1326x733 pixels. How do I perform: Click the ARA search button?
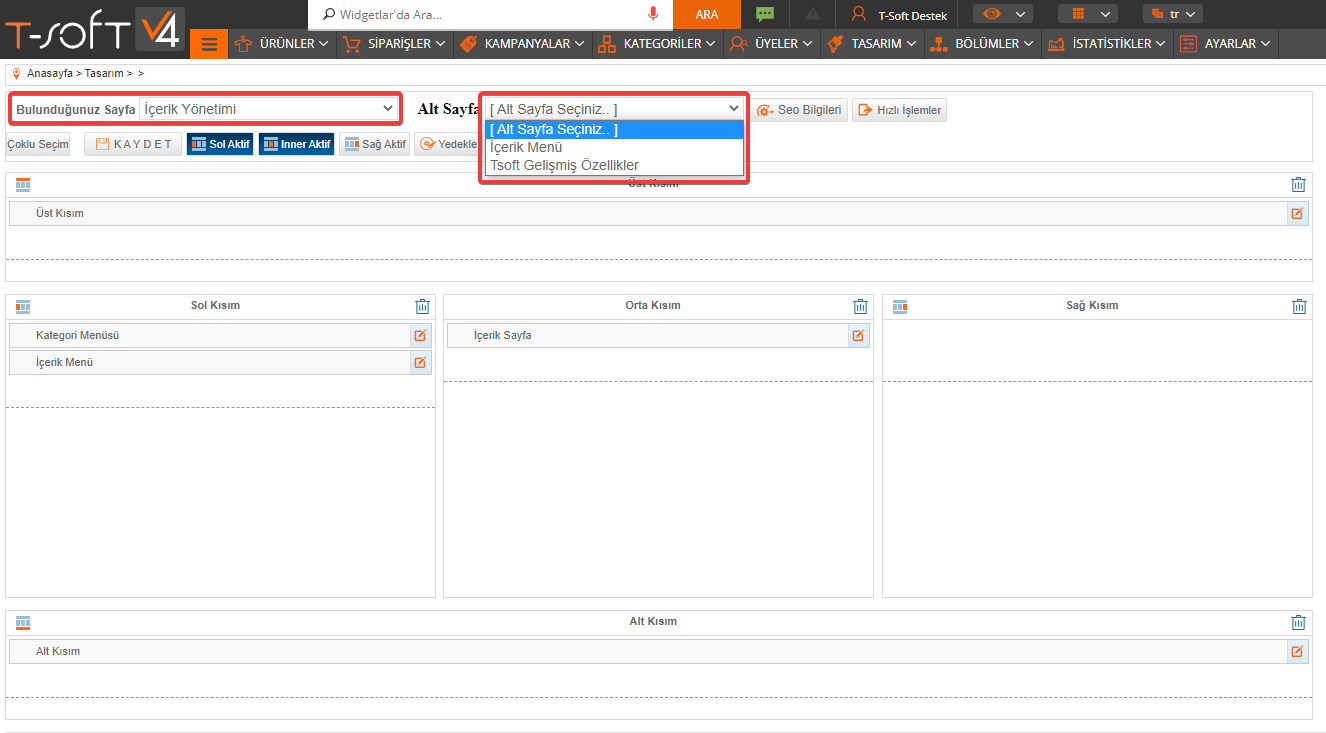click(x=707, y=14)
